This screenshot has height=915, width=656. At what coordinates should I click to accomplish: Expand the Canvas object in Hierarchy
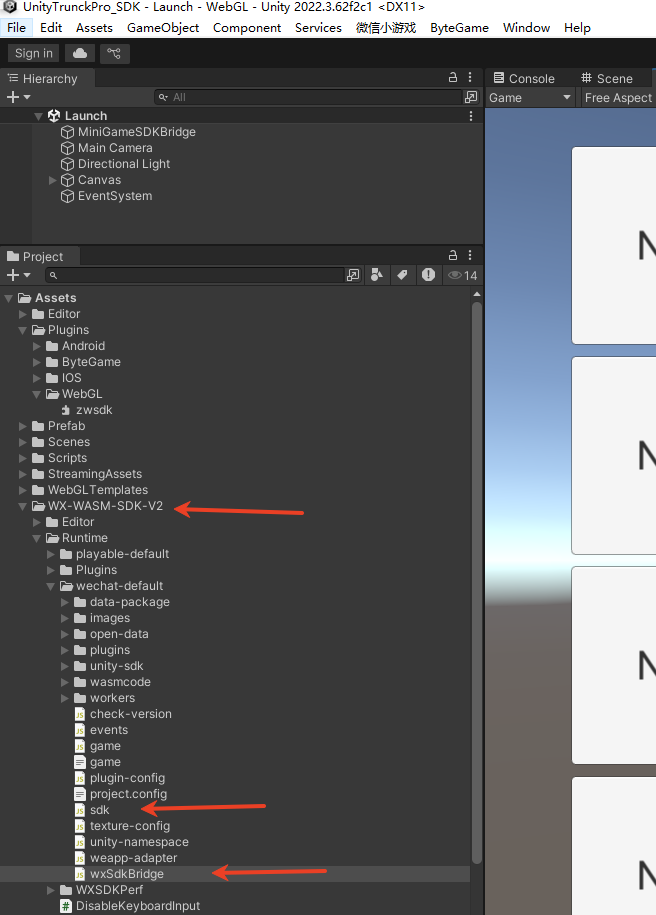click(x=53, y=180)
